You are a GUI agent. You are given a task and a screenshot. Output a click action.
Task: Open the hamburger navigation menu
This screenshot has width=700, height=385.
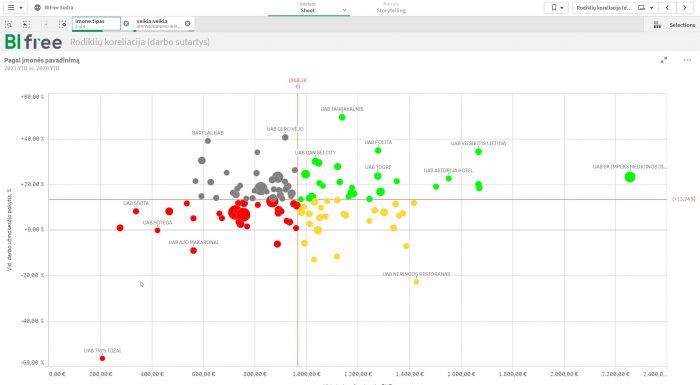coord(15,8)
